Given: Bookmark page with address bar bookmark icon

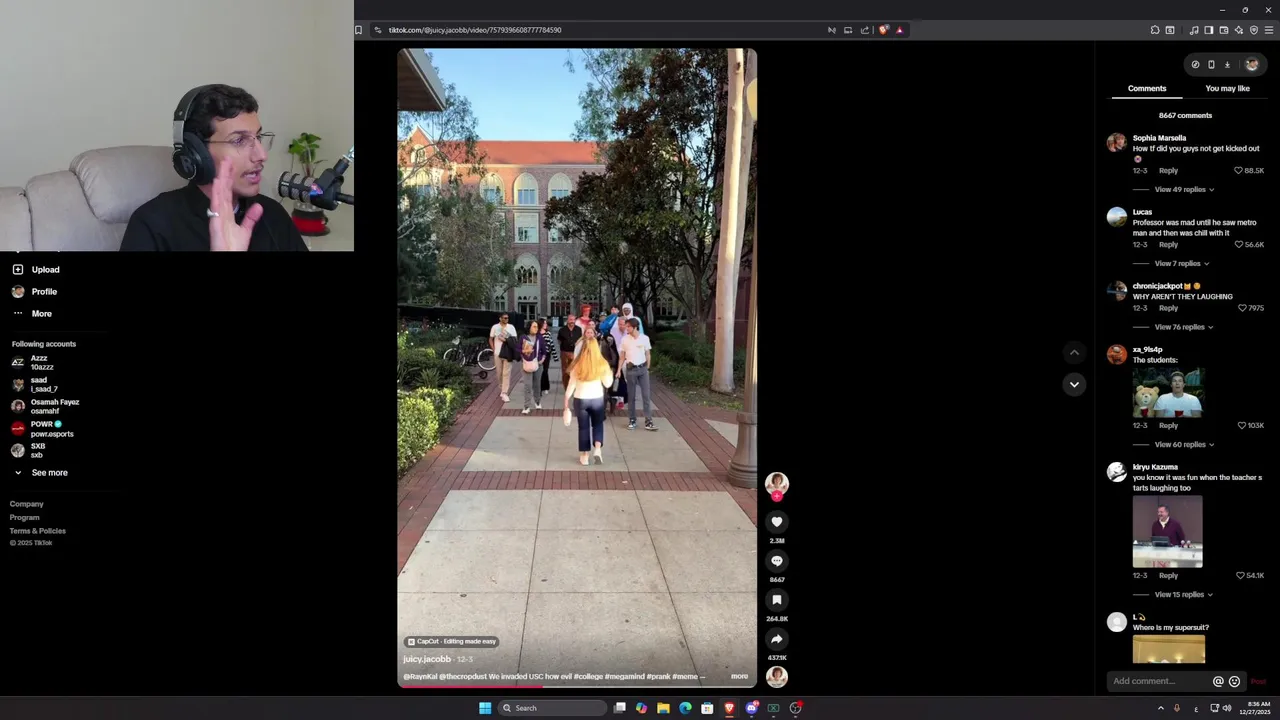Looking at the screenshot, I should click(358, 30).
